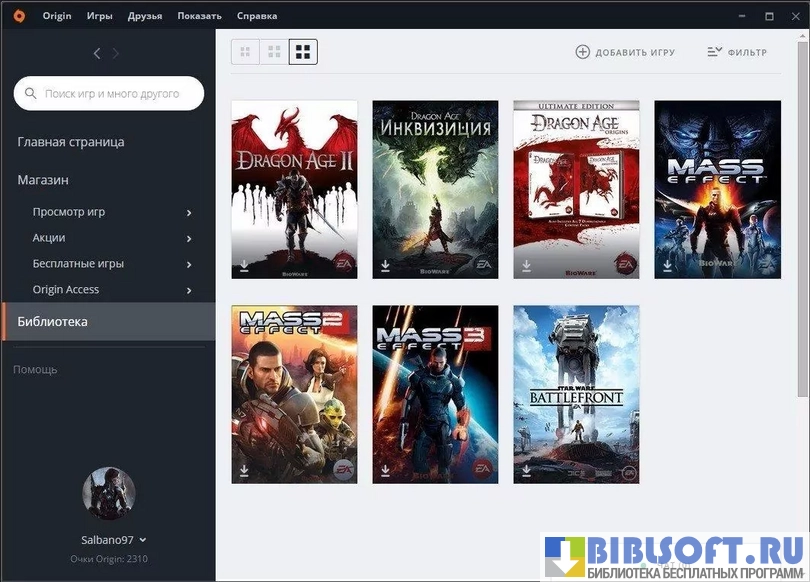Switch to small tile grid view
The width and height of the screenshot is (810, 582).
pos(245,52)
